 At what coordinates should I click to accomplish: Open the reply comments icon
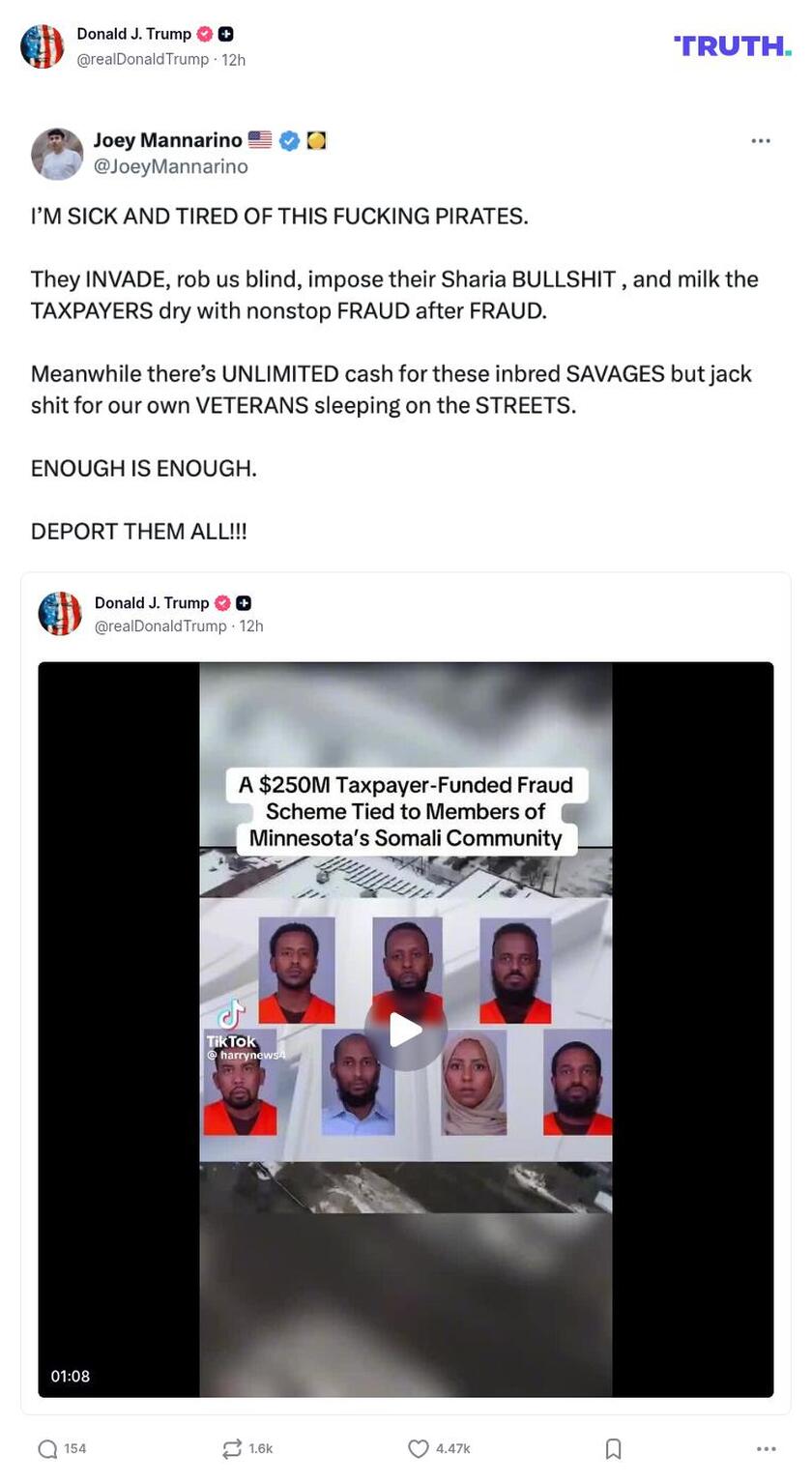pos(48,1448)
